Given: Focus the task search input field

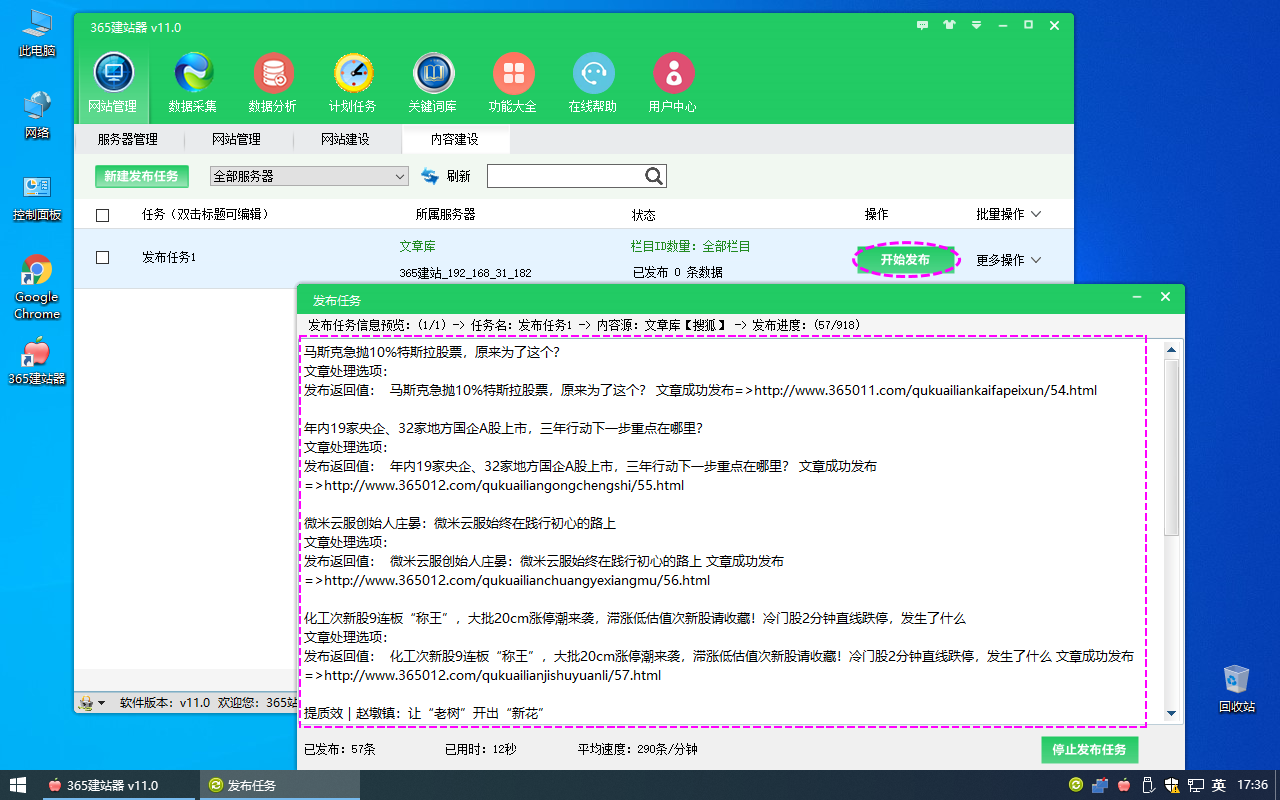Looking at the screenshot, I should click(566, 176).
